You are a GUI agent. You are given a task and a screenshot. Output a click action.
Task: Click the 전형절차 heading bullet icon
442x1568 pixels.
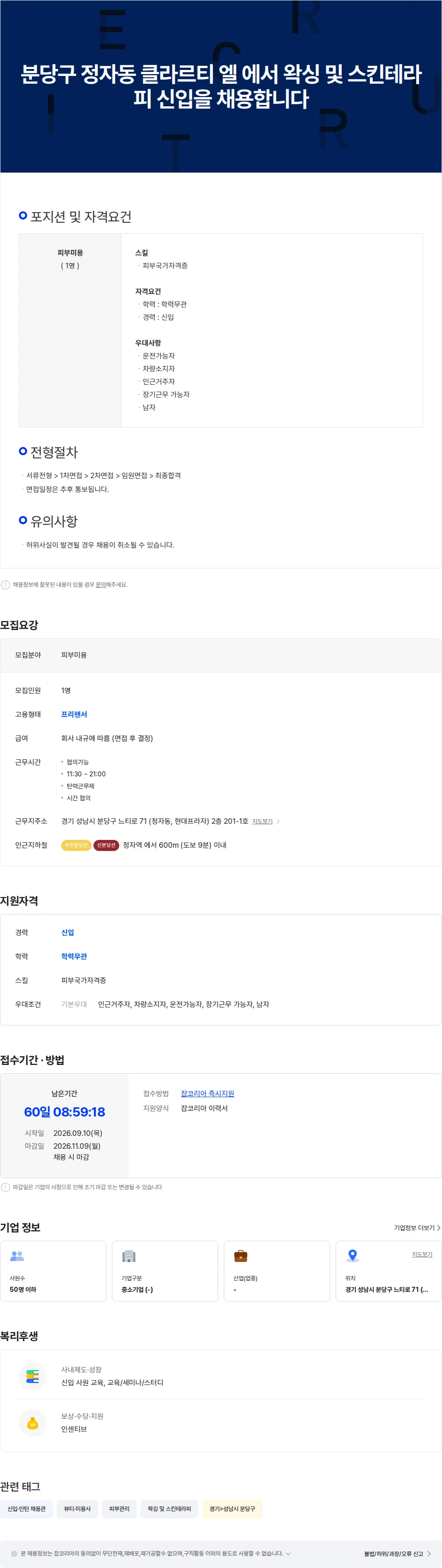coord(23,451)
